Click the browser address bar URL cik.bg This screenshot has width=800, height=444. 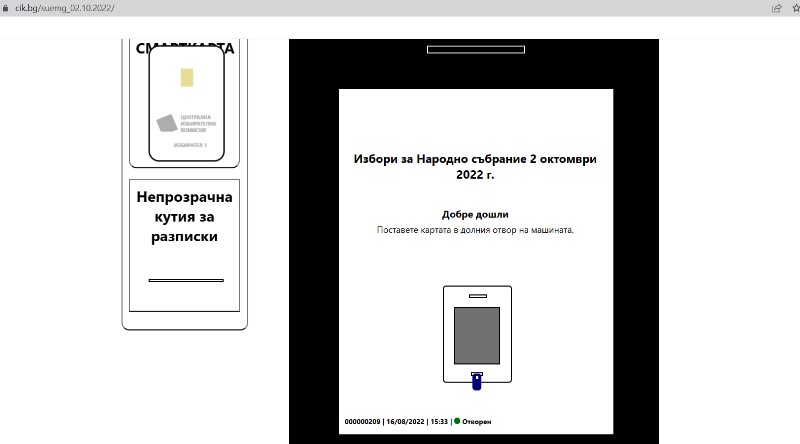coord(65,8)
